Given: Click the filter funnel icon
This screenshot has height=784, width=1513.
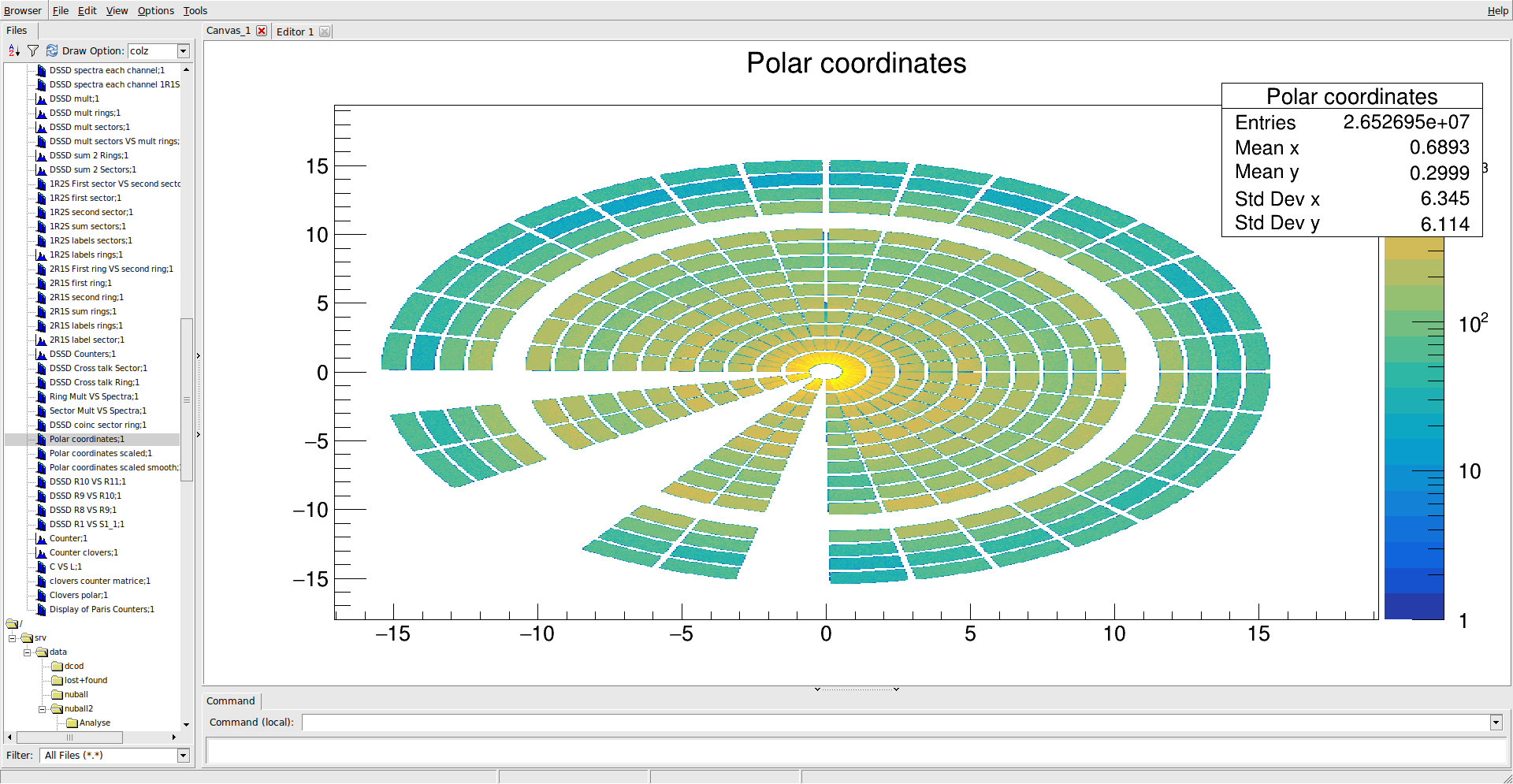Looking at the screenshot, I should click(33, 51).
